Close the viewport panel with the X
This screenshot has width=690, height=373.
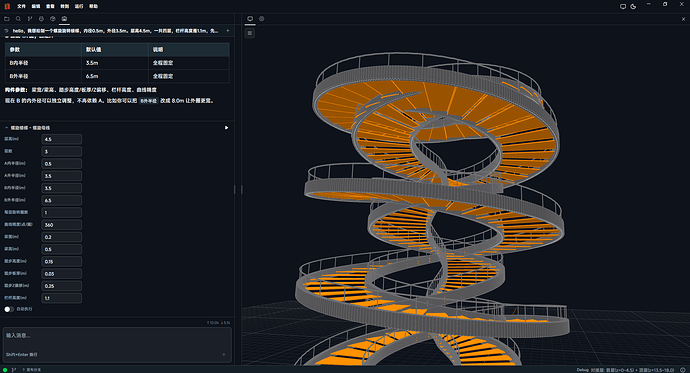[683, 19]
